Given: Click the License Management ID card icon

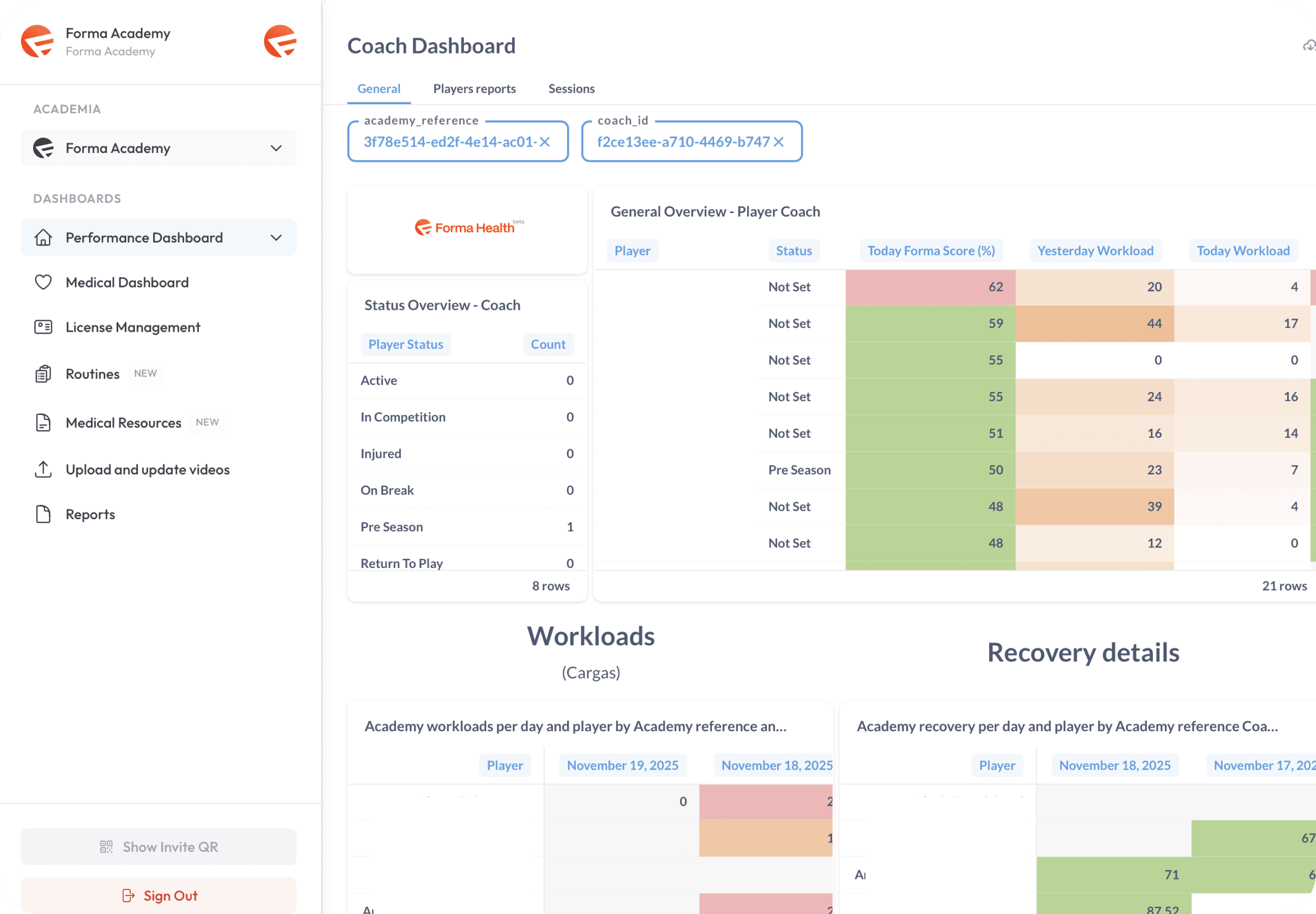Looking at the screenshot, I should coord(43,327).
